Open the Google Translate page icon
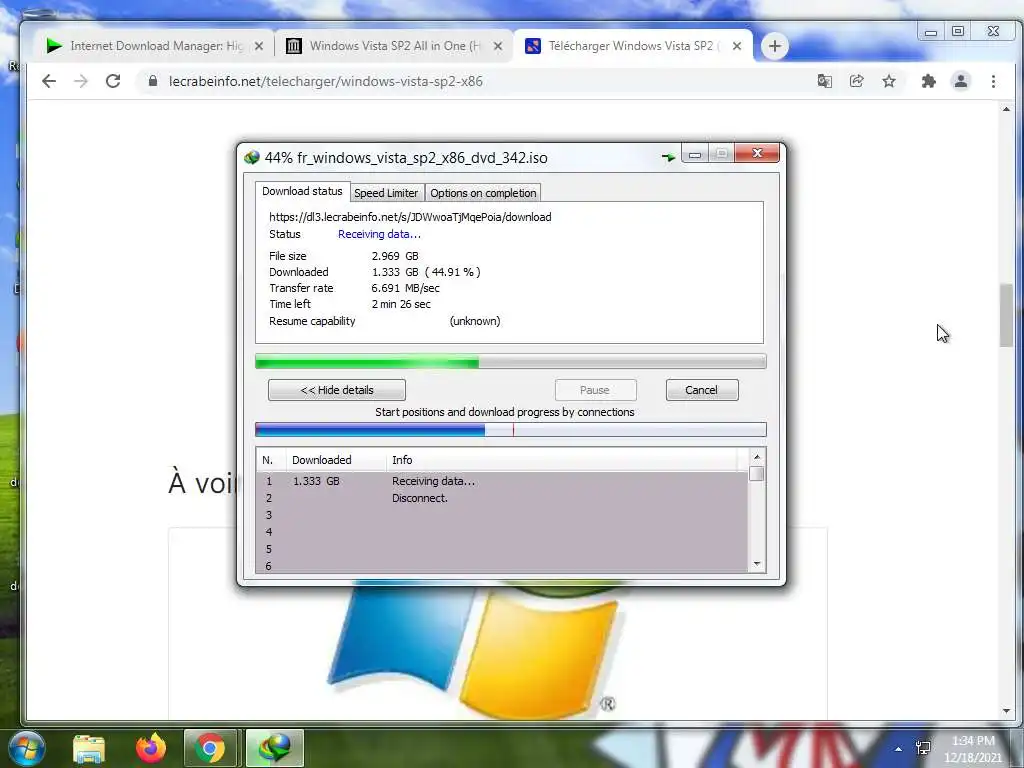Viewport: 1024px width, 768px height. click(825, 81)
